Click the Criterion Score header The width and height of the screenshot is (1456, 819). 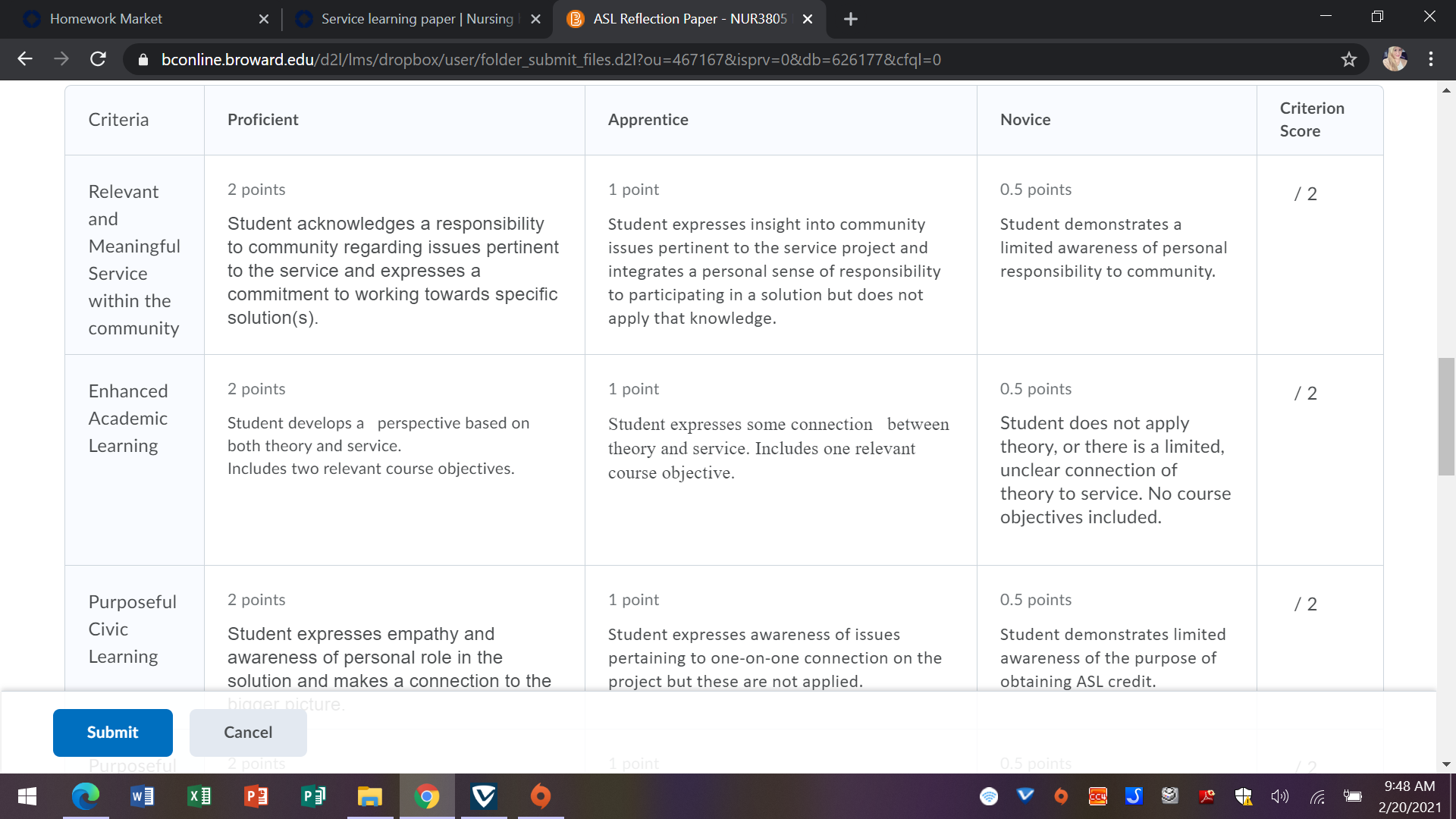tap(1312, 119)
